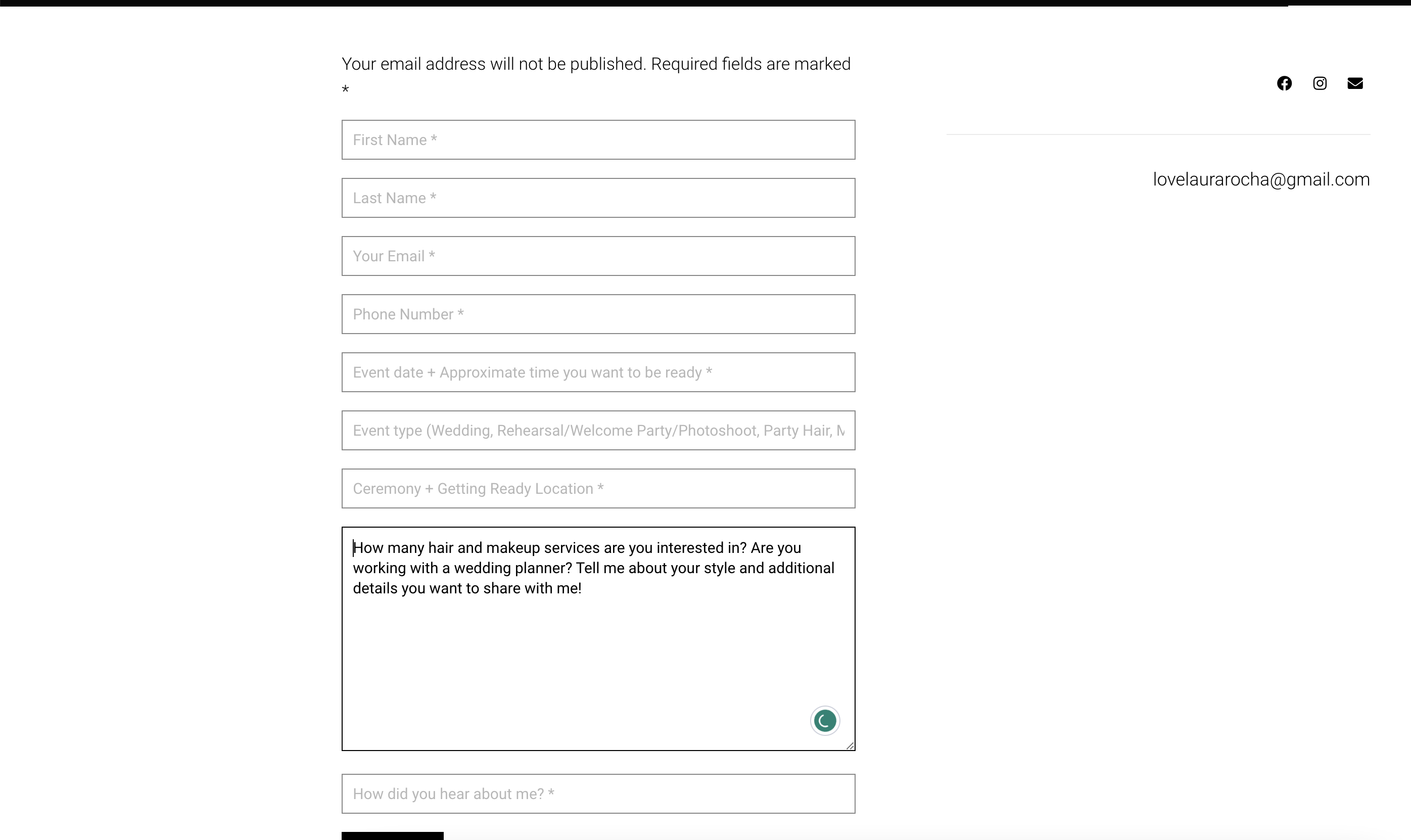Click the Your Email input field

pos(598,256)
